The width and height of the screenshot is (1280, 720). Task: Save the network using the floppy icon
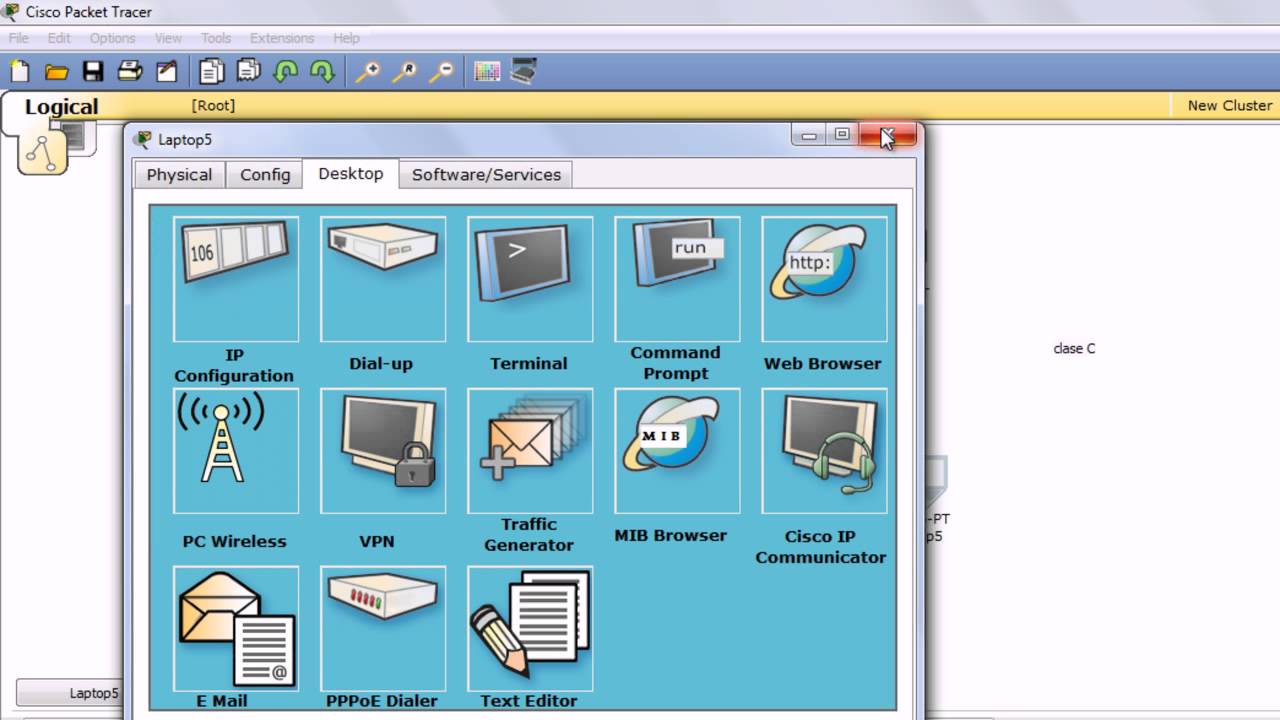tap(93, 71)
